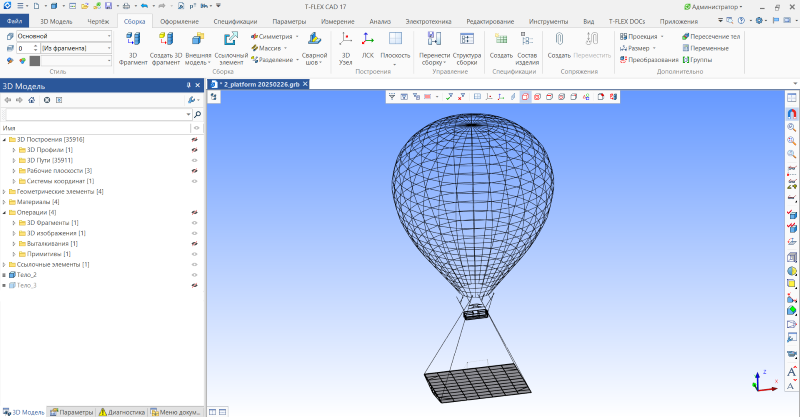
Task: Click the Ссылочный элемент tool icon
Action: [231, 39]
